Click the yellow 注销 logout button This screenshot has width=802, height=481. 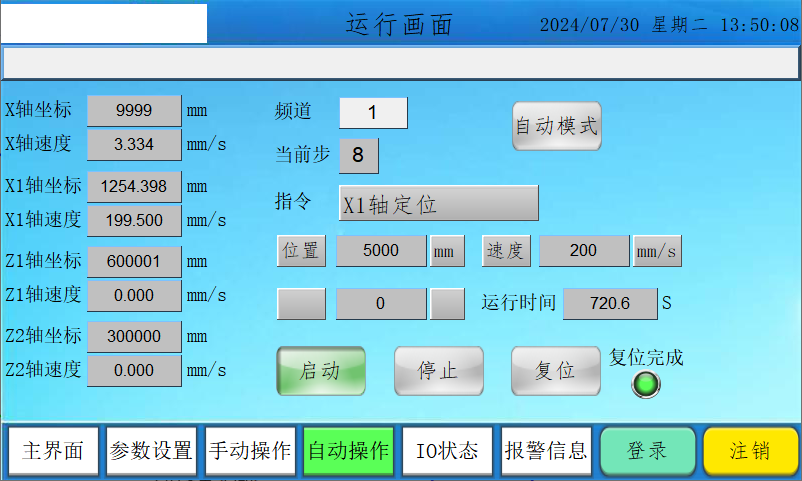[x=750, y=451]
